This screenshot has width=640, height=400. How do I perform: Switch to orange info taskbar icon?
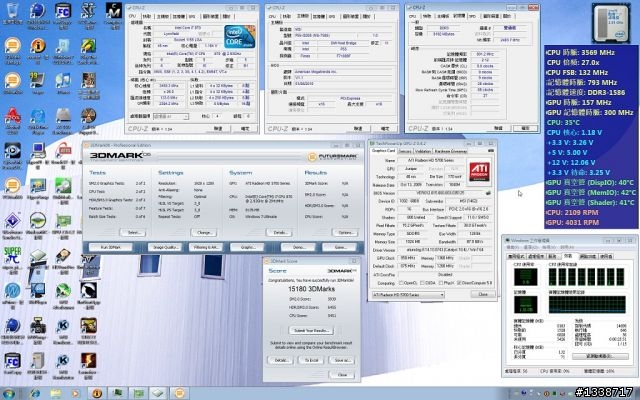click(x=97, y=393)
